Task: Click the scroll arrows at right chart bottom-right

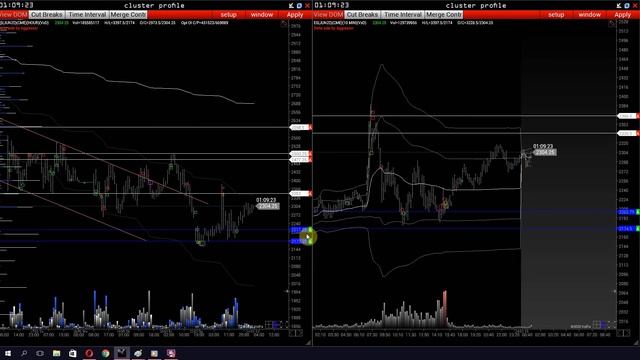Action: pos(623,333)
